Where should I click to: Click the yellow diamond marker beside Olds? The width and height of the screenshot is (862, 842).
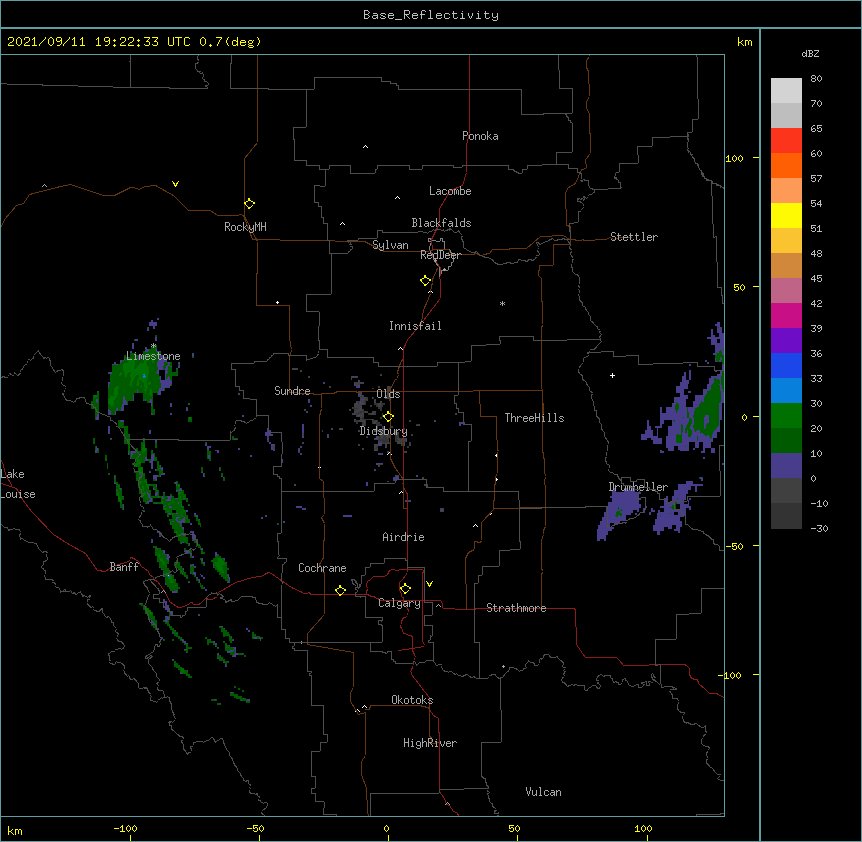coord(389,417)
